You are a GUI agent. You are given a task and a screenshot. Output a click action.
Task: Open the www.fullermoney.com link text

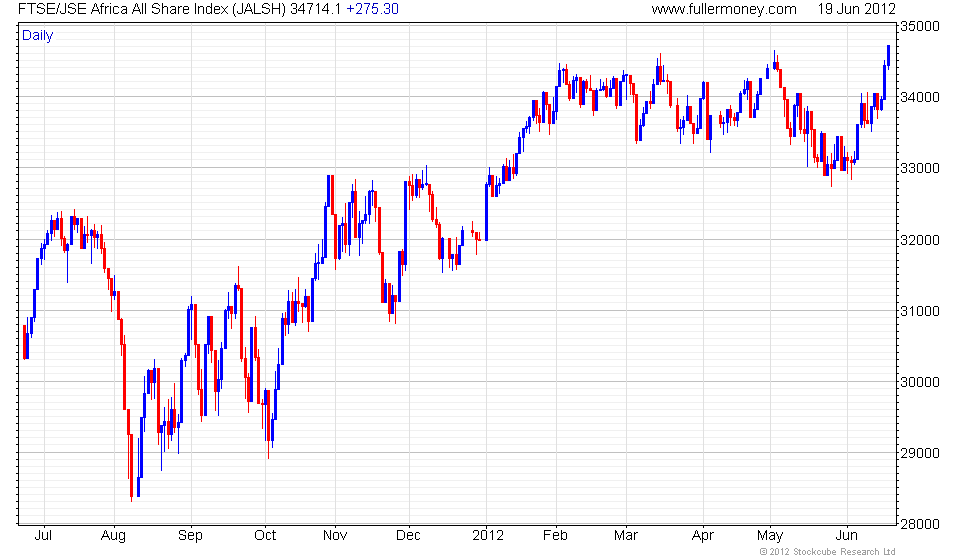724,9
